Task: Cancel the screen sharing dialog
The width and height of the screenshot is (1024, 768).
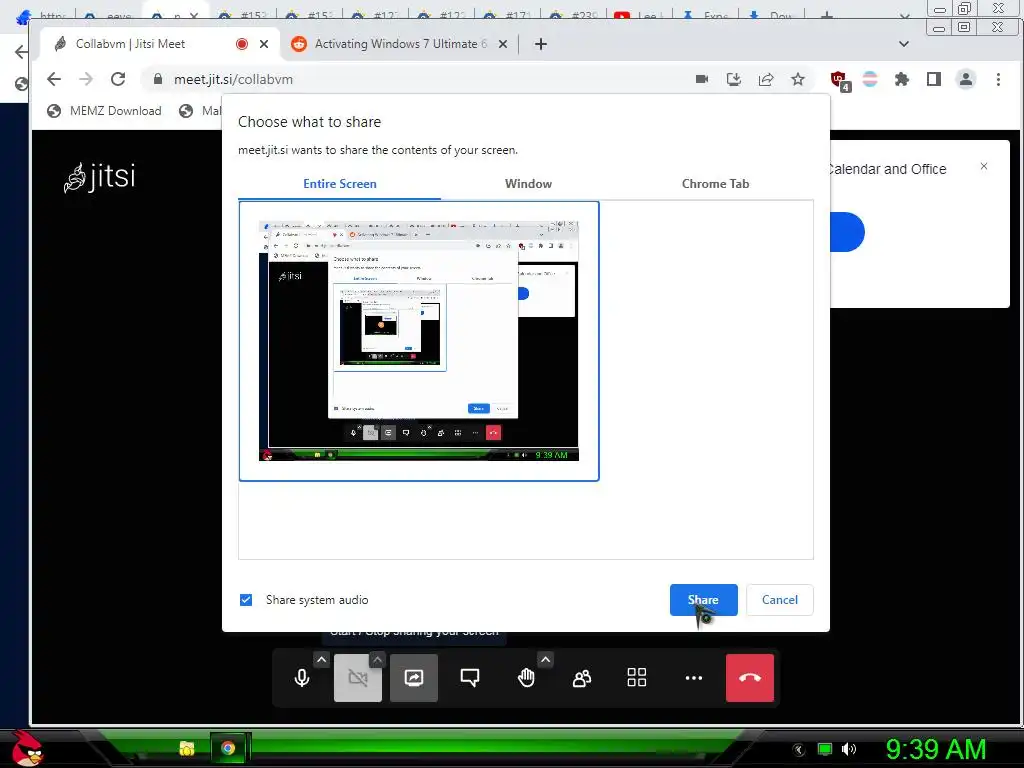Action: coord(780,600)
